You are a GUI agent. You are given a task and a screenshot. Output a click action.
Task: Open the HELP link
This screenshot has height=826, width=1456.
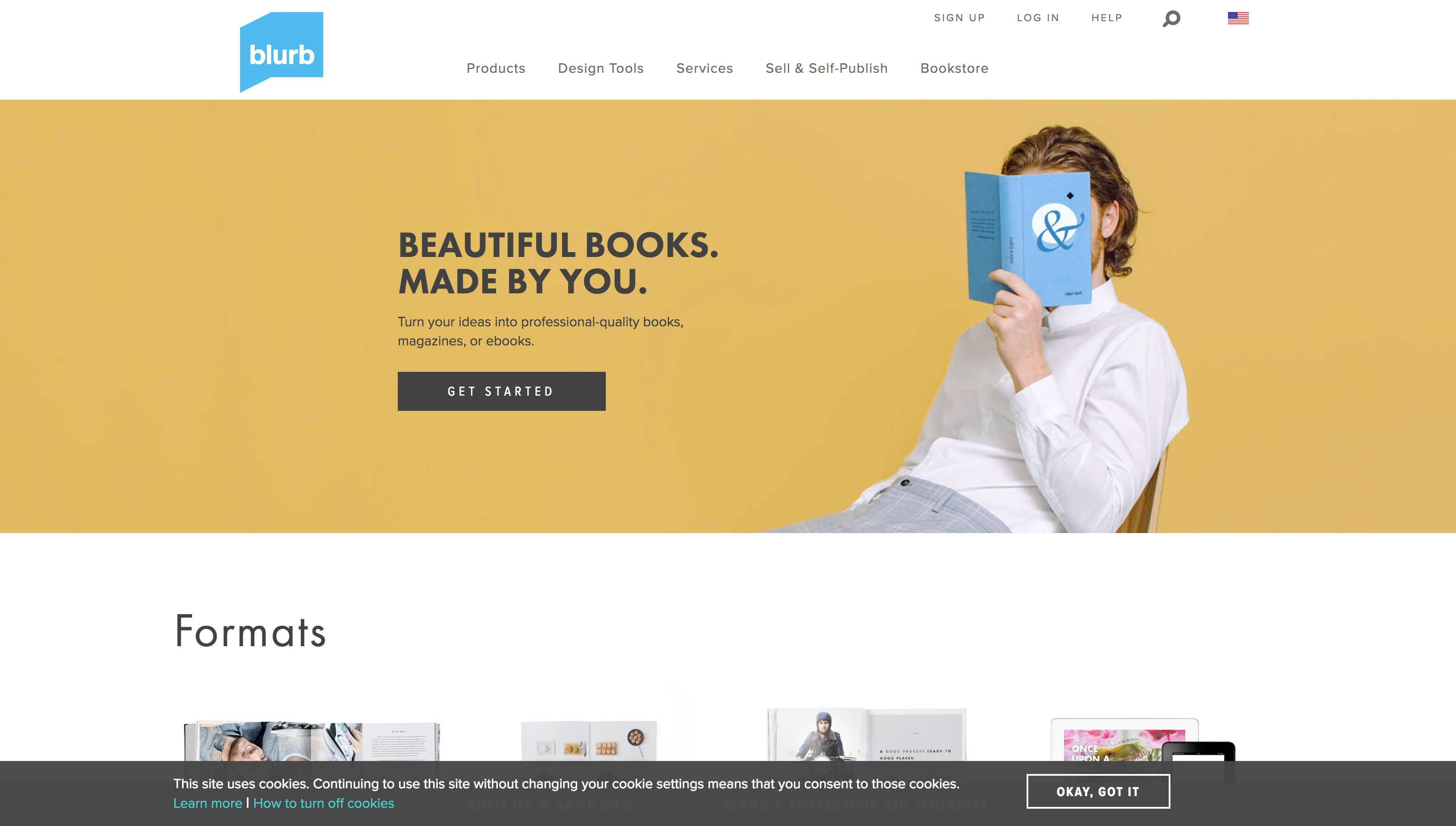(1107, 18)
